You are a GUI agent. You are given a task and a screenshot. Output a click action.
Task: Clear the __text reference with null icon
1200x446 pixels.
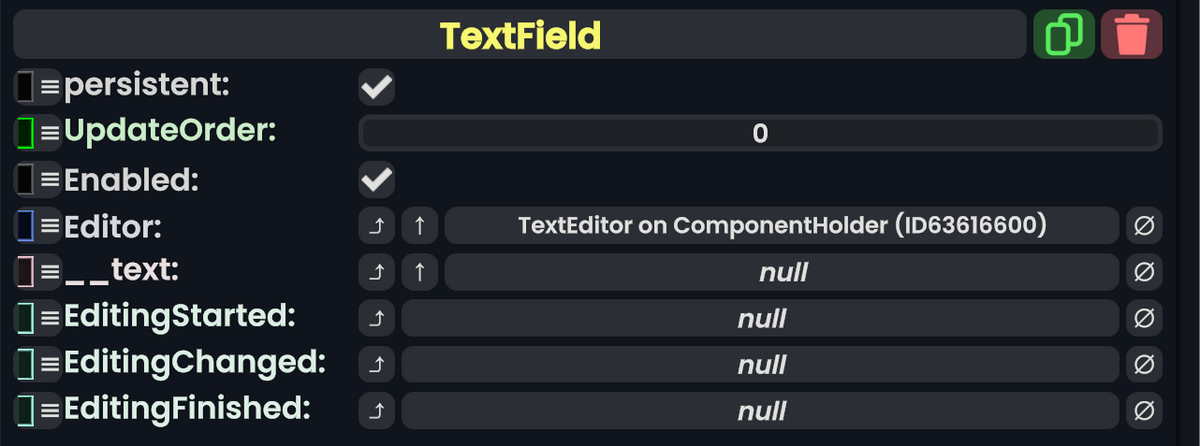coord(1144,272)
